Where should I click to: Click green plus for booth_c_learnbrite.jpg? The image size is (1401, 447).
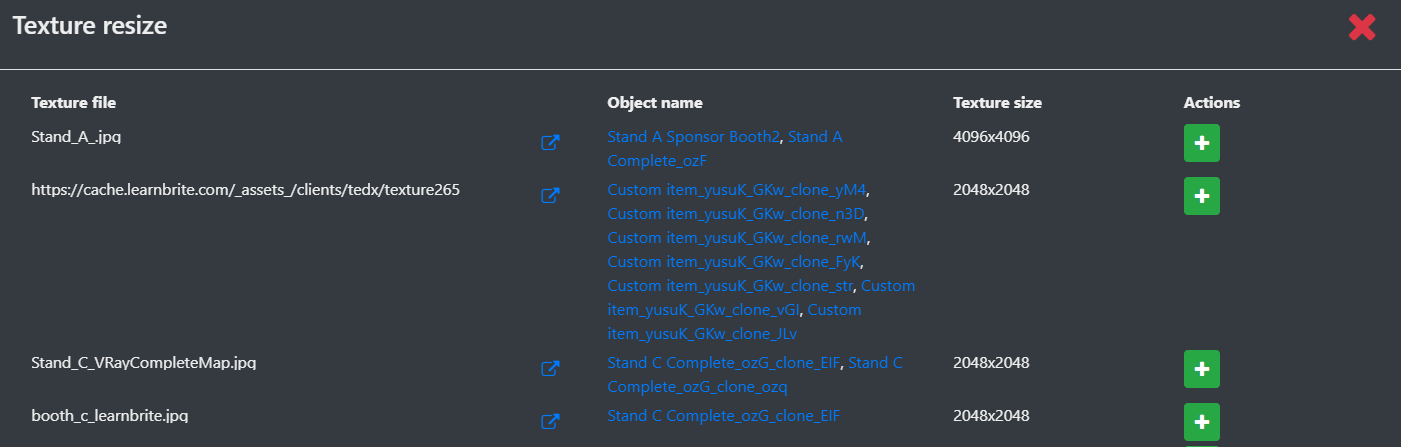(x=1201, y=422)
